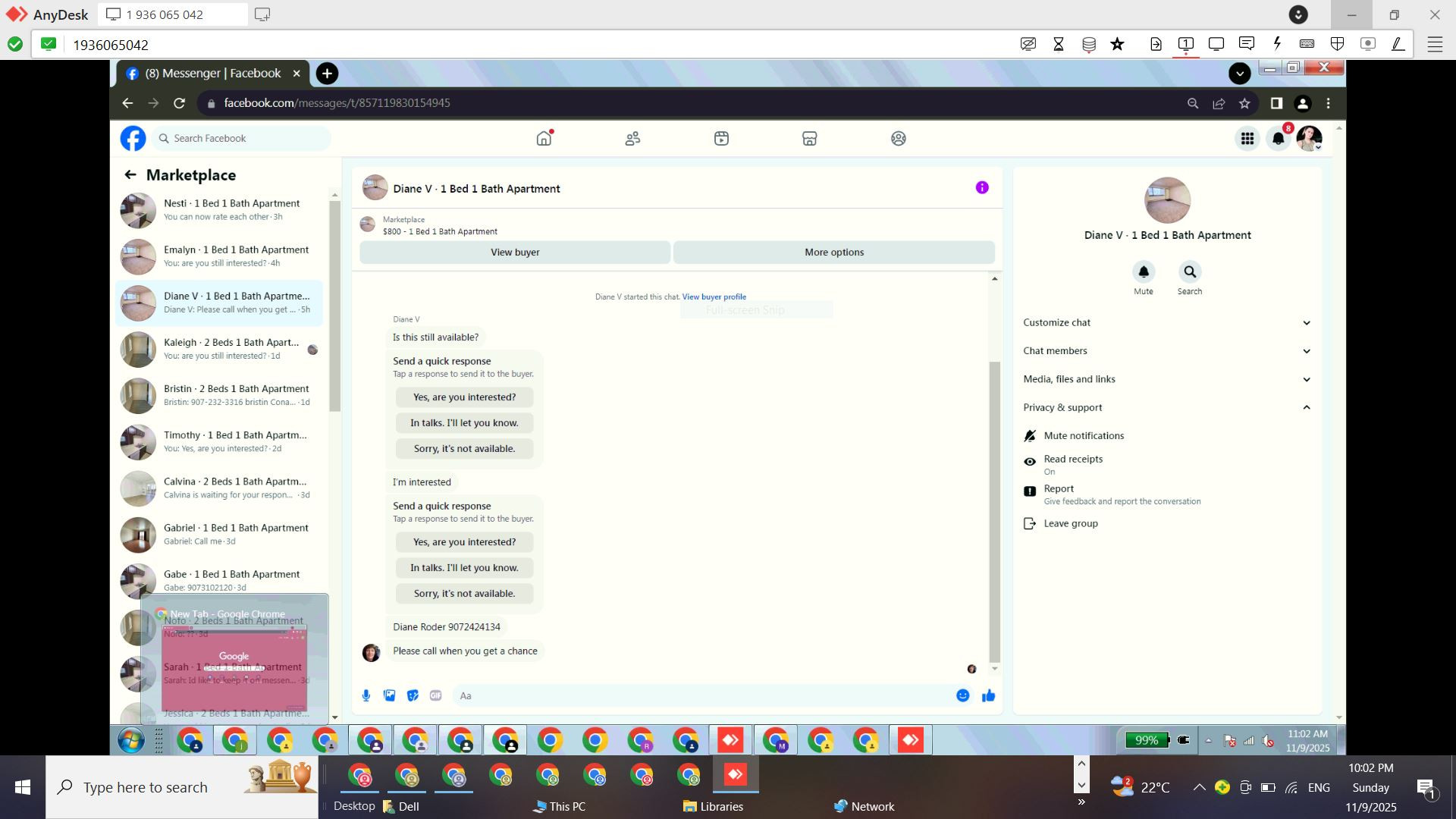The width and height of the screenshot is (1456, 819).
Task: Open the Friends icon in top navigation
Action: (x=632, y=138)
